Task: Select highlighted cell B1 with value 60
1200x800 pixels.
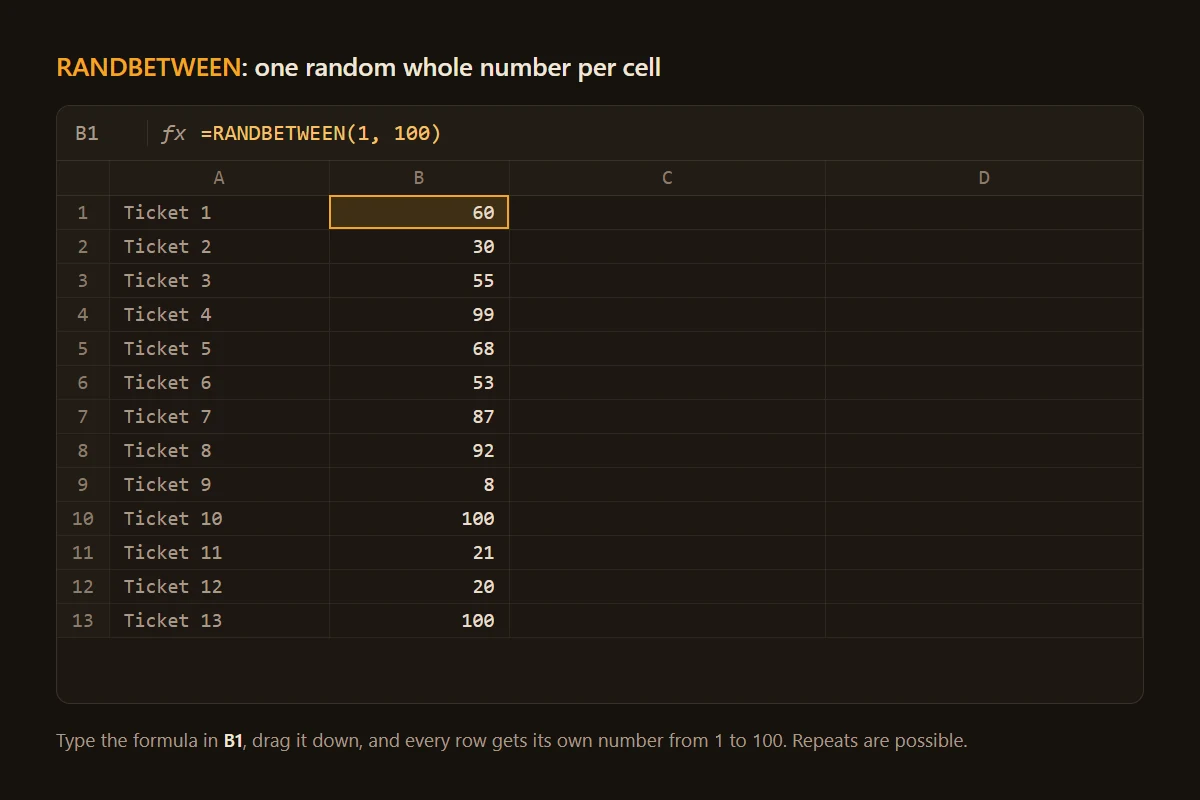Action: click(419, 212)
